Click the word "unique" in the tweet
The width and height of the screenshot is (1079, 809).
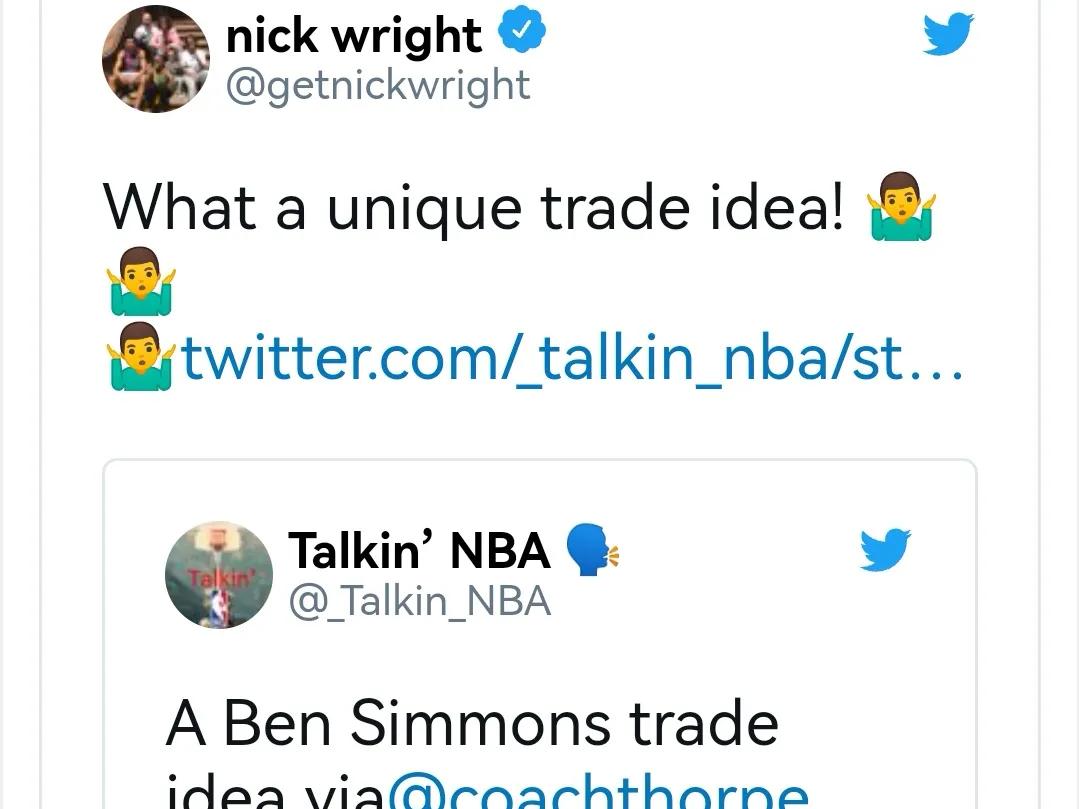pos(423,209)
